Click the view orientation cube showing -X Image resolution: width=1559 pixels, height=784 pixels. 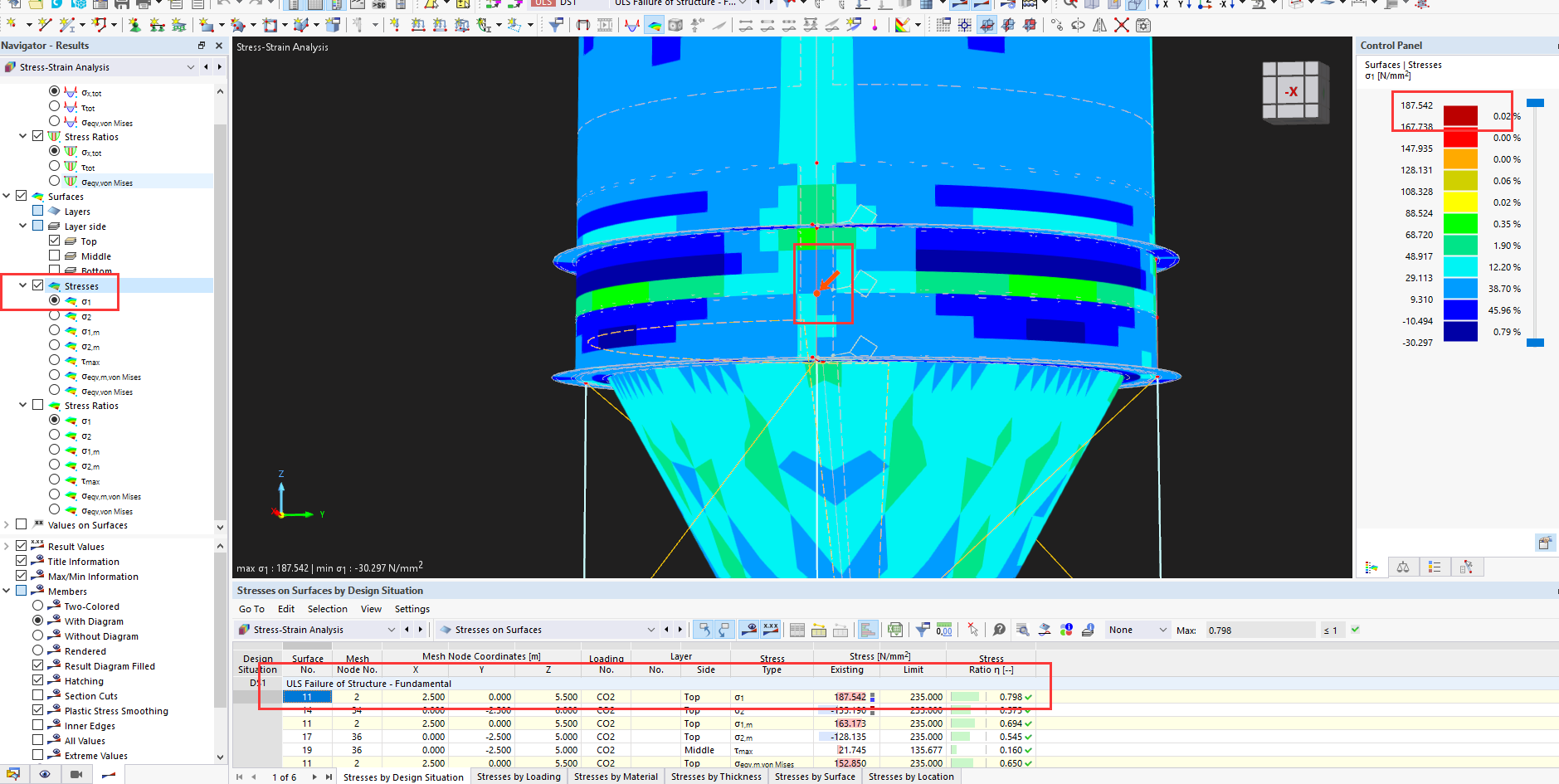click(1291, 91)
